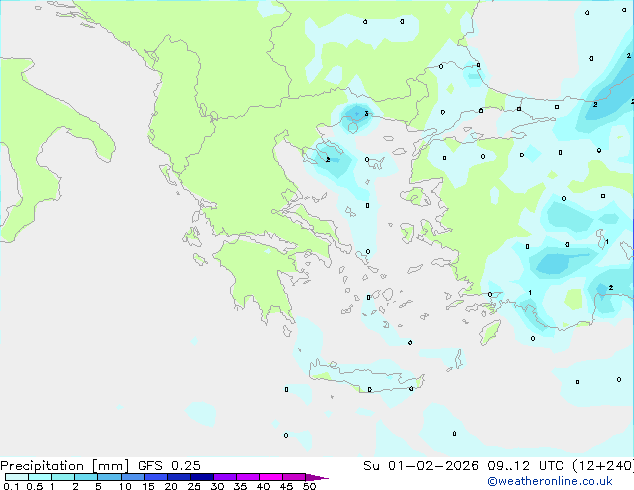Viewport: 634px width, 490px height.
Task: Pick the legend swatch between 5 and 10
Action: 109,477
